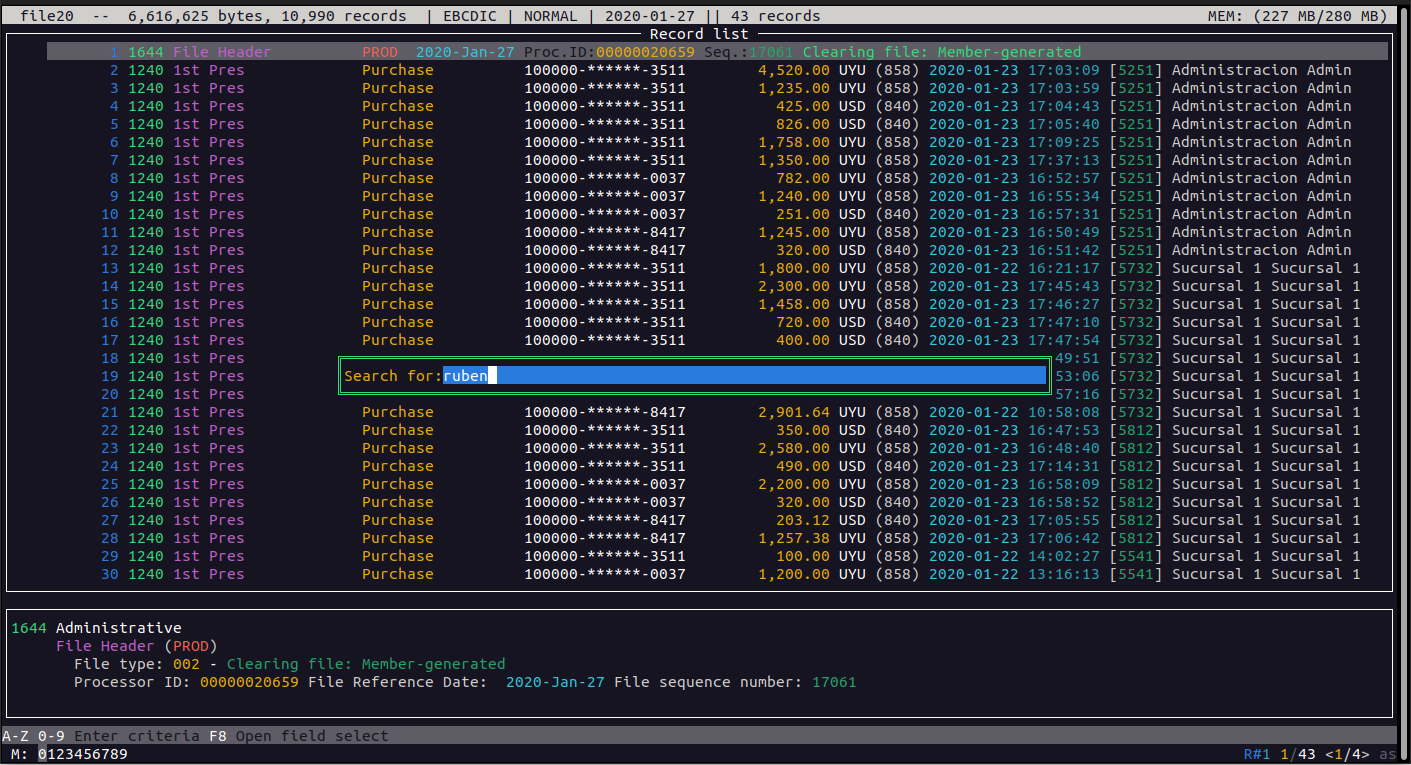Screen dimensions: 1411x765
Task: Click Processor ID value in details pane
Action: click(249, 682)
